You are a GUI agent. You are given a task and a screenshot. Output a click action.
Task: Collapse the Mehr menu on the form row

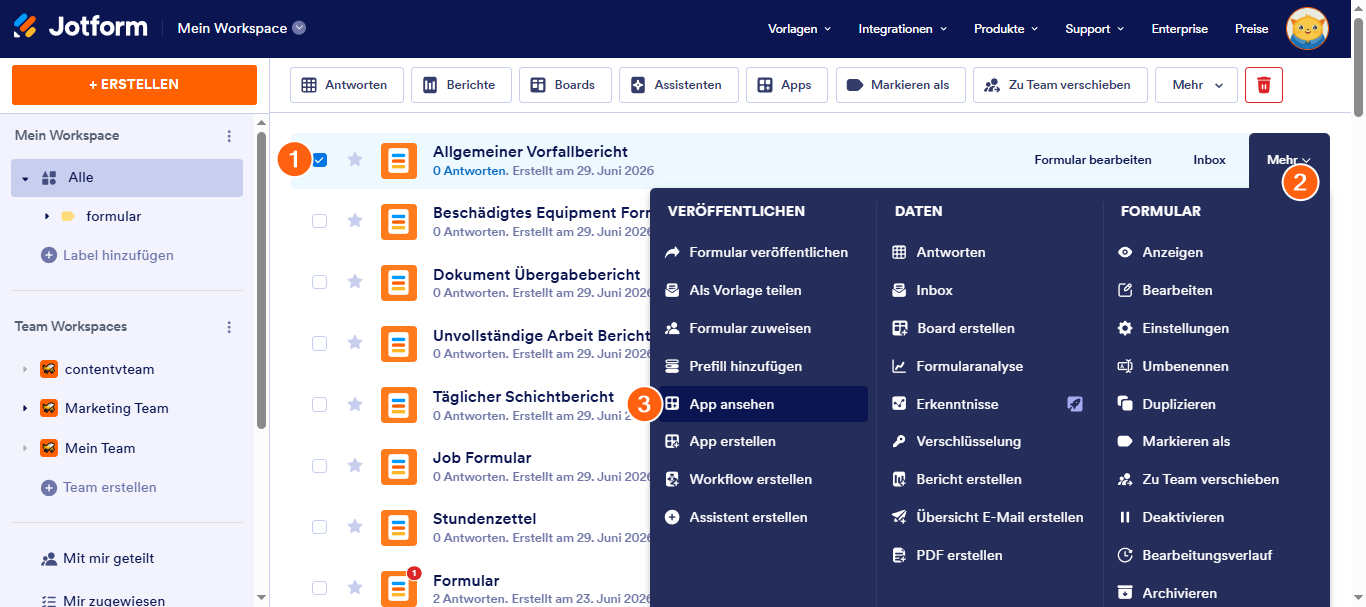(x=1289, y=160)
